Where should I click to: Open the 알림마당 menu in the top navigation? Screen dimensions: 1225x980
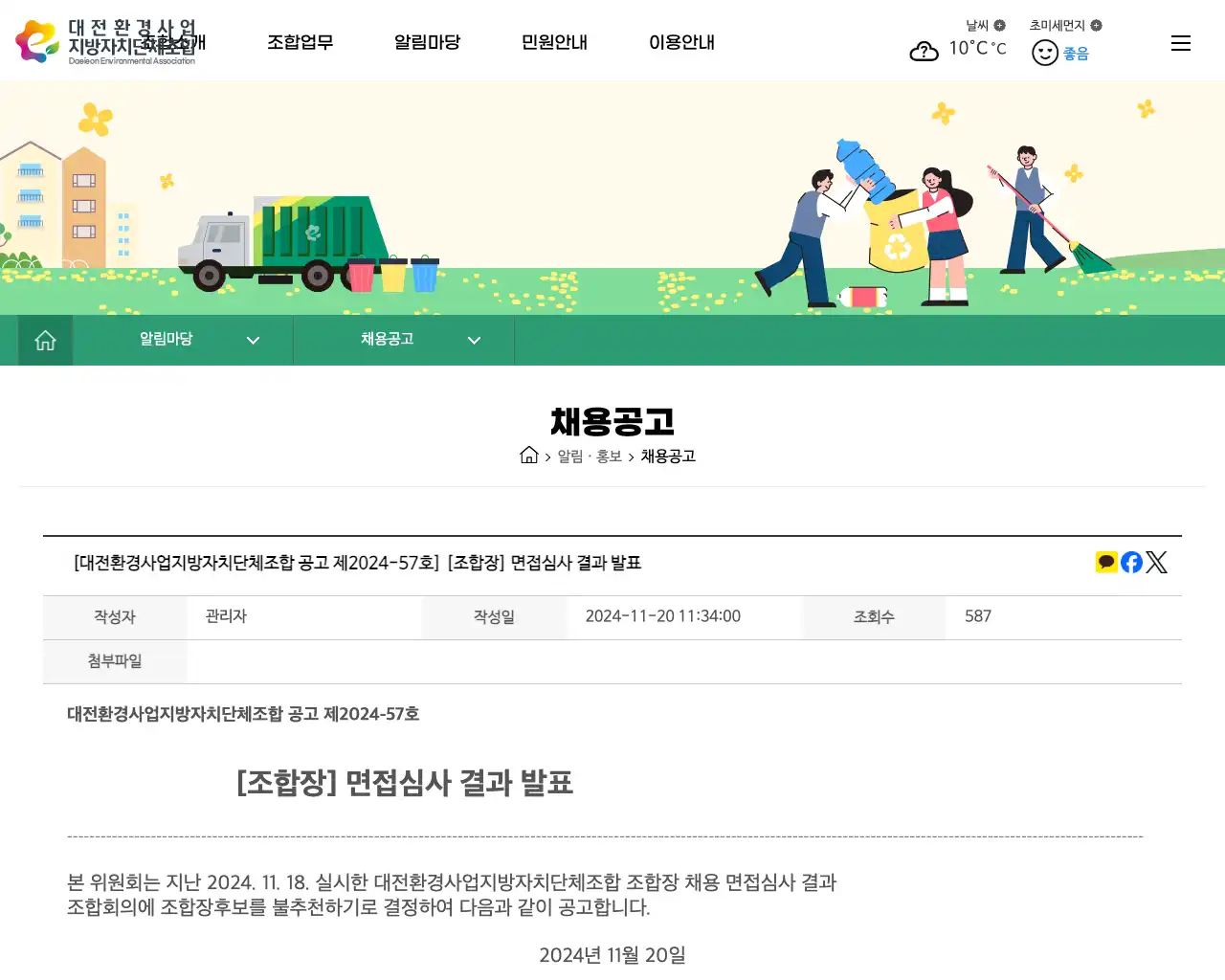tap(427, 42)
